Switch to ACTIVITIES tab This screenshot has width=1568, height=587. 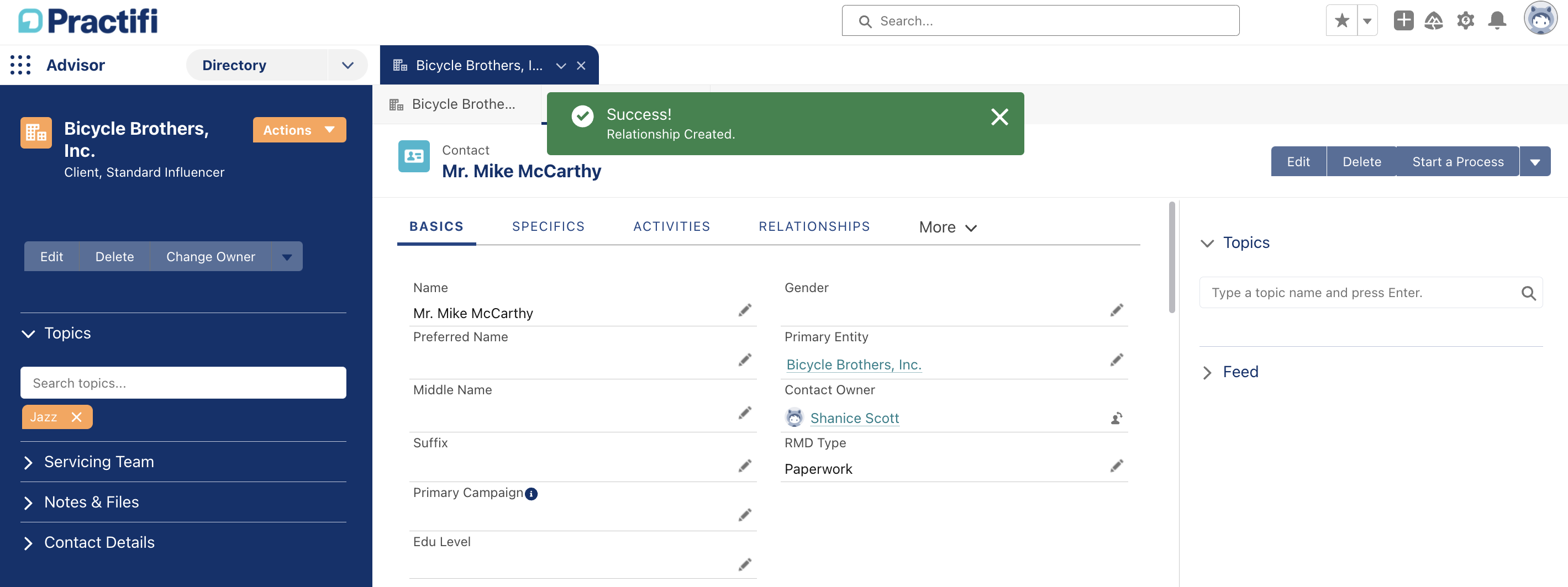pos(671,226)
